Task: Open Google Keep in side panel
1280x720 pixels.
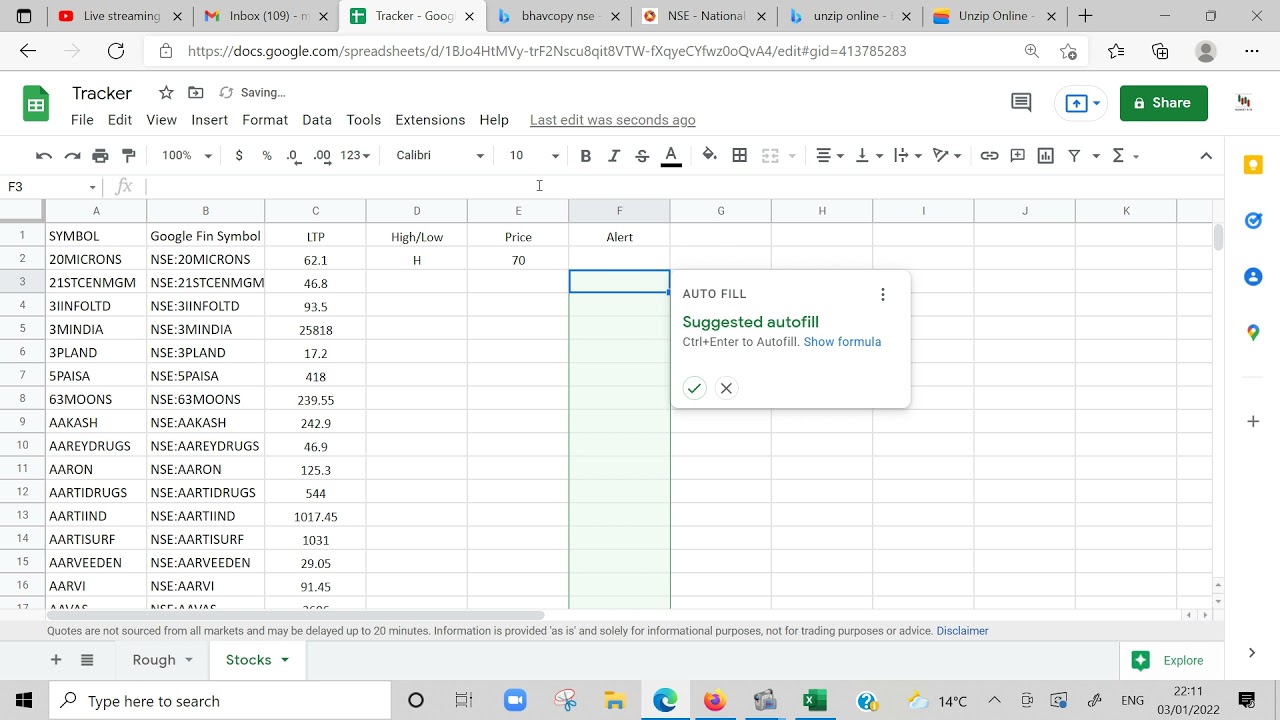Action: point(1253,166)
